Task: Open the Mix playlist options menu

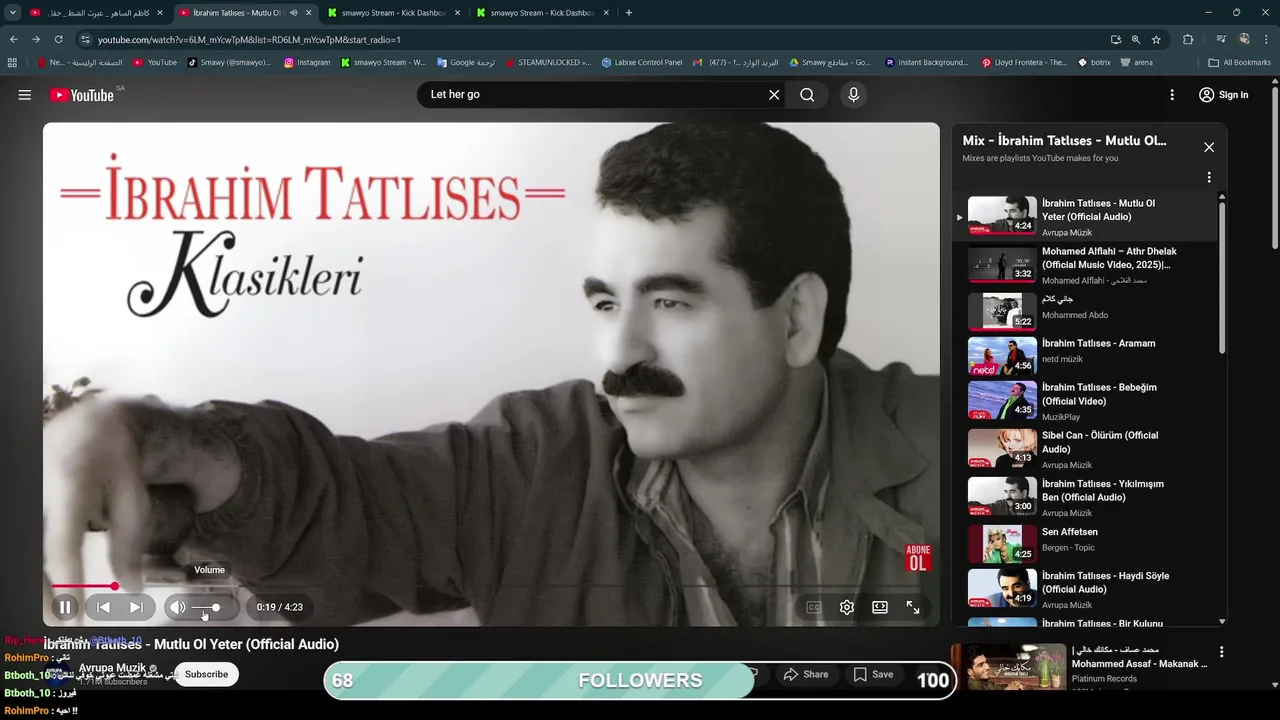Action: pos(1209,177)
